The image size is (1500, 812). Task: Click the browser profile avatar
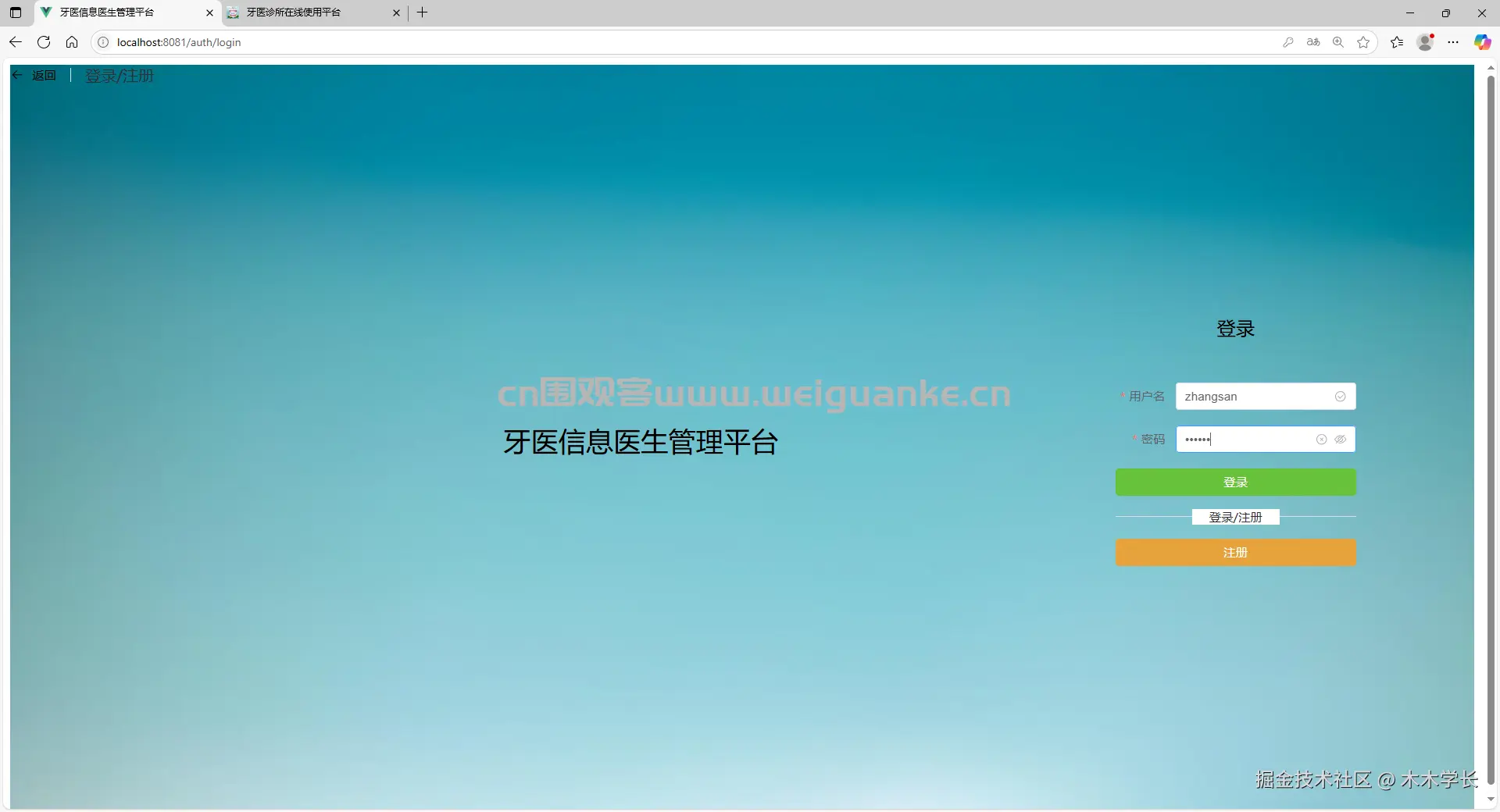click(x=1425, y=42)
